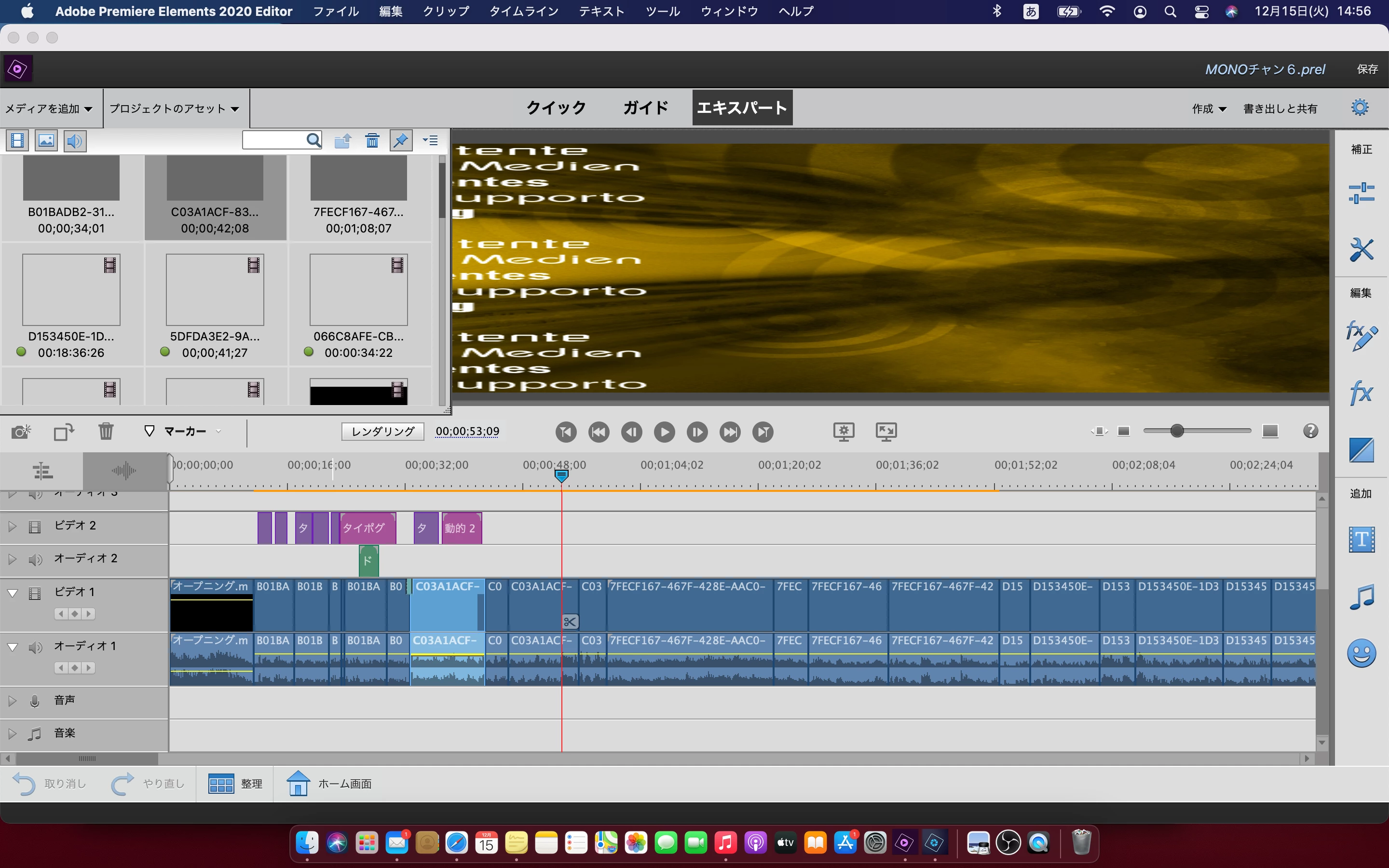
Task: Open the Music note panel
Action: 1361,597
